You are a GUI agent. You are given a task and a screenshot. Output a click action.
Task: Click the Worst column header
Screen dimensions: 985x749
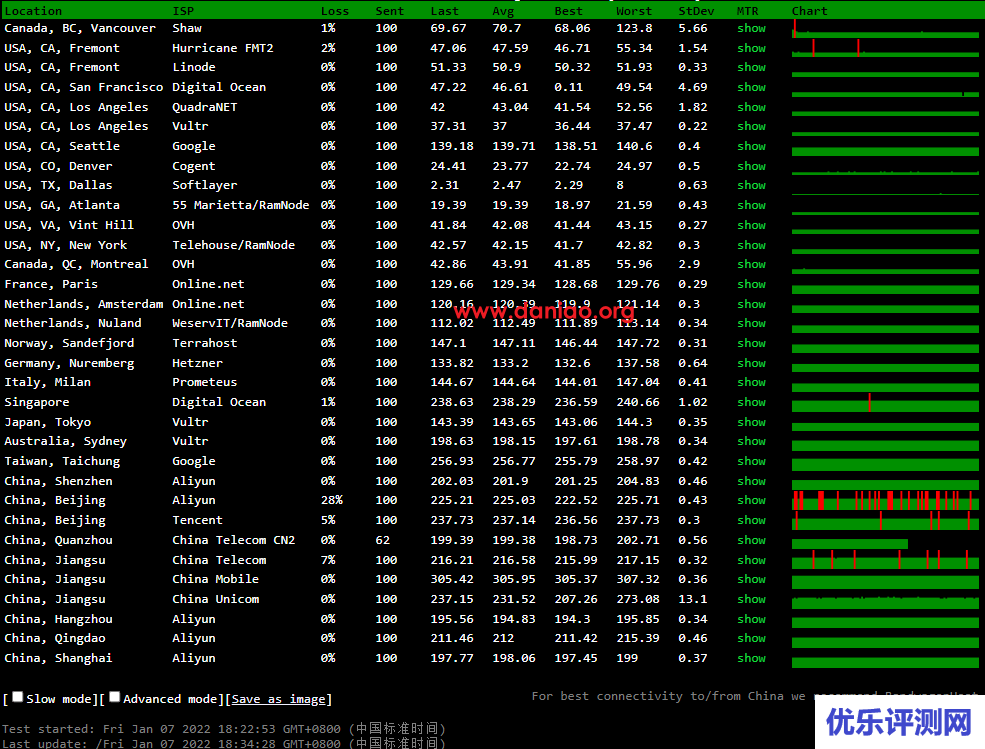tap(634, 11)
